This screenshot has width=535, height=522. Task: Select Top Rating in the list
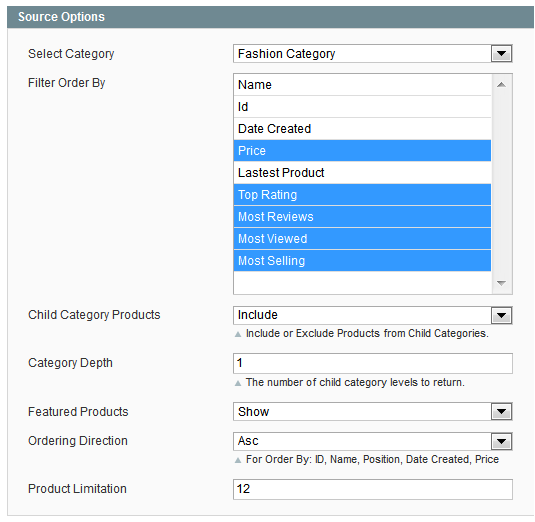tap(362, 194)
